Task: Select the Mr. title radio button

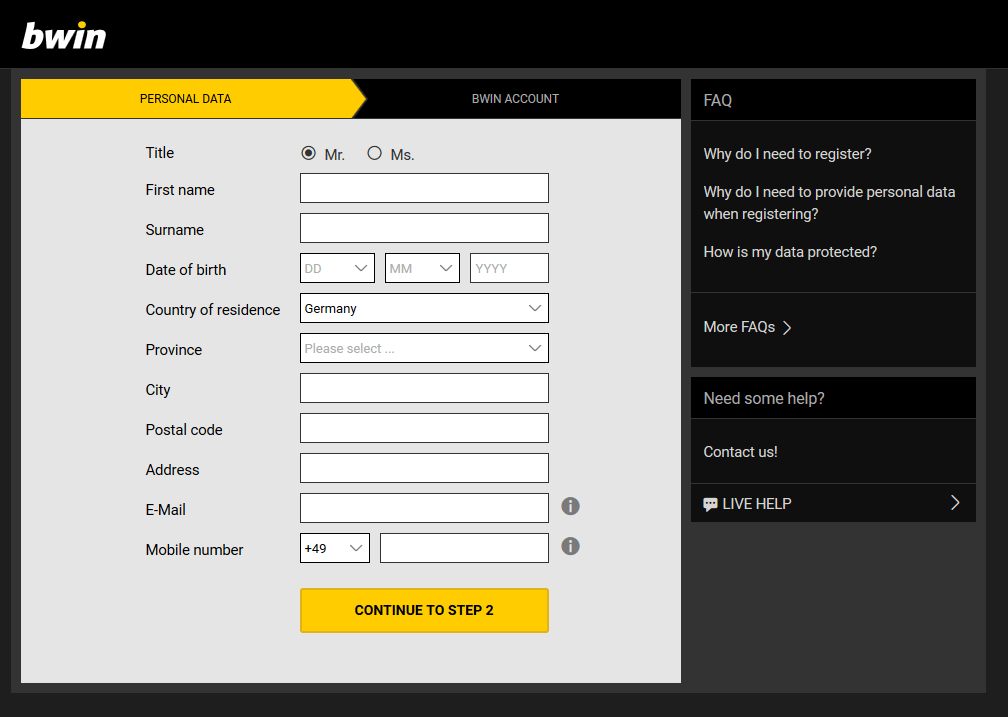Action: [x=309, y=153]
